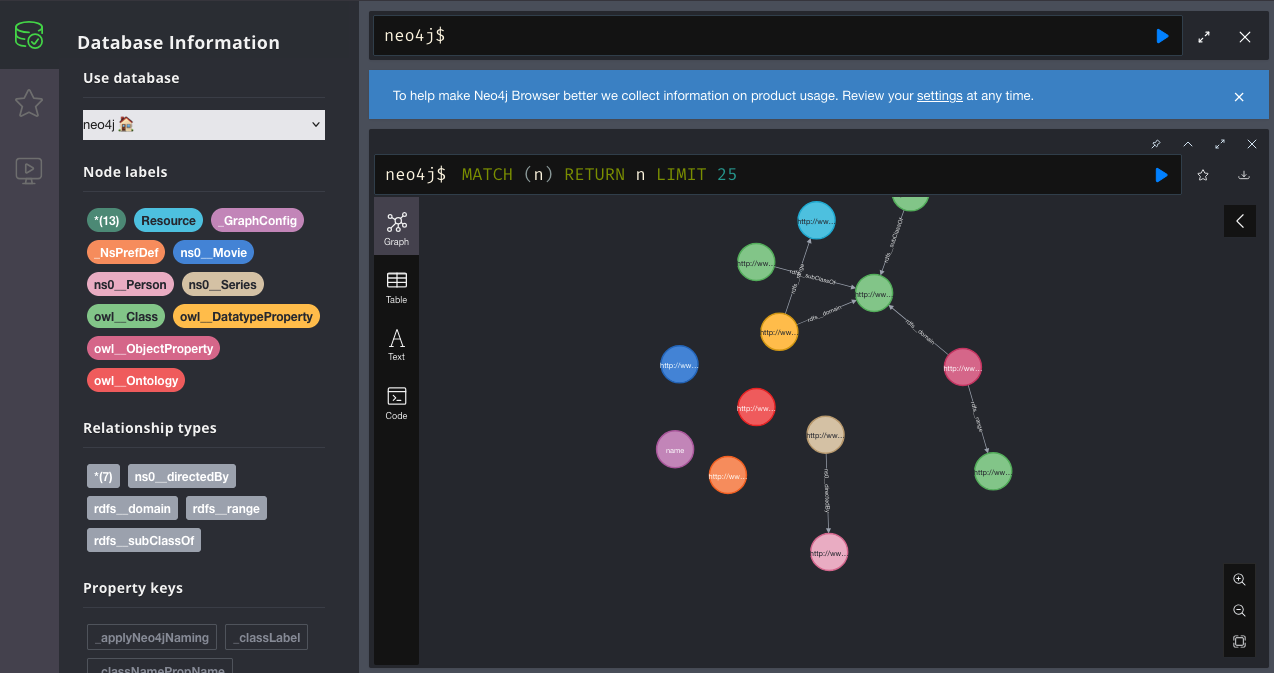Save the MATCH query as a favorite
This screenshot has width=1274, height=673.
click(x=1203, y=175)
